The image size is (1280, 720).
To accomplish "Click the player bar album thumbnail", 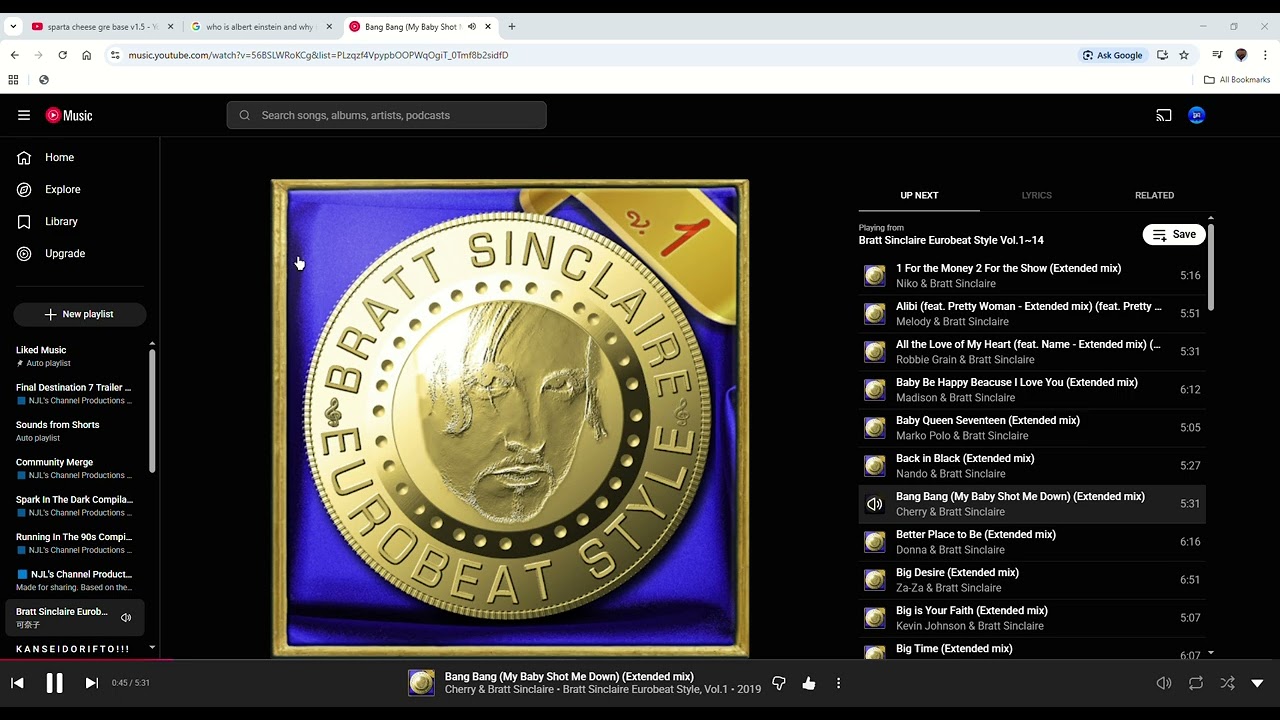I will pos(421,683).
